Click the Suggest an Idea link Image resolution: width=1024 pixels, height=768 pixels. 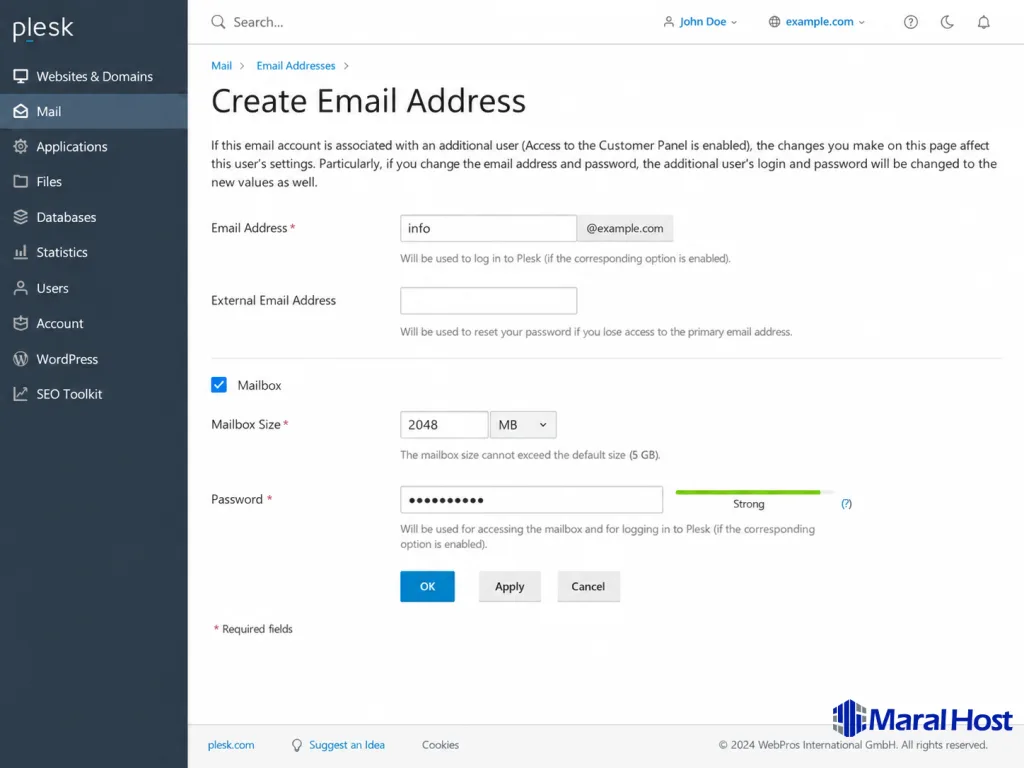click(347, 745)
